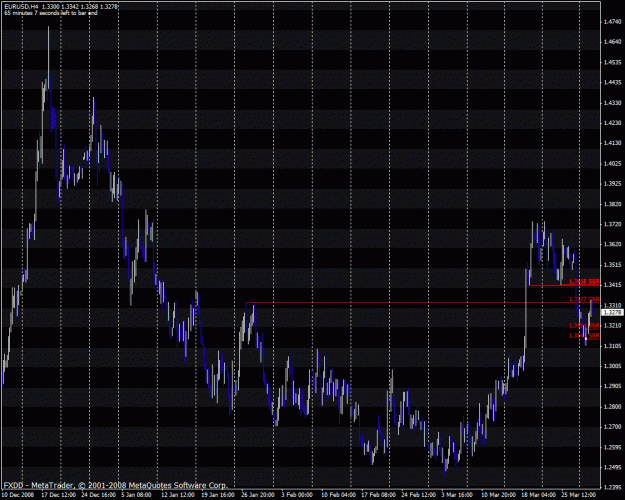Select the lowest red S&R label near 1.3141
This screenshot has width=625, height=500.
[584, 336]
